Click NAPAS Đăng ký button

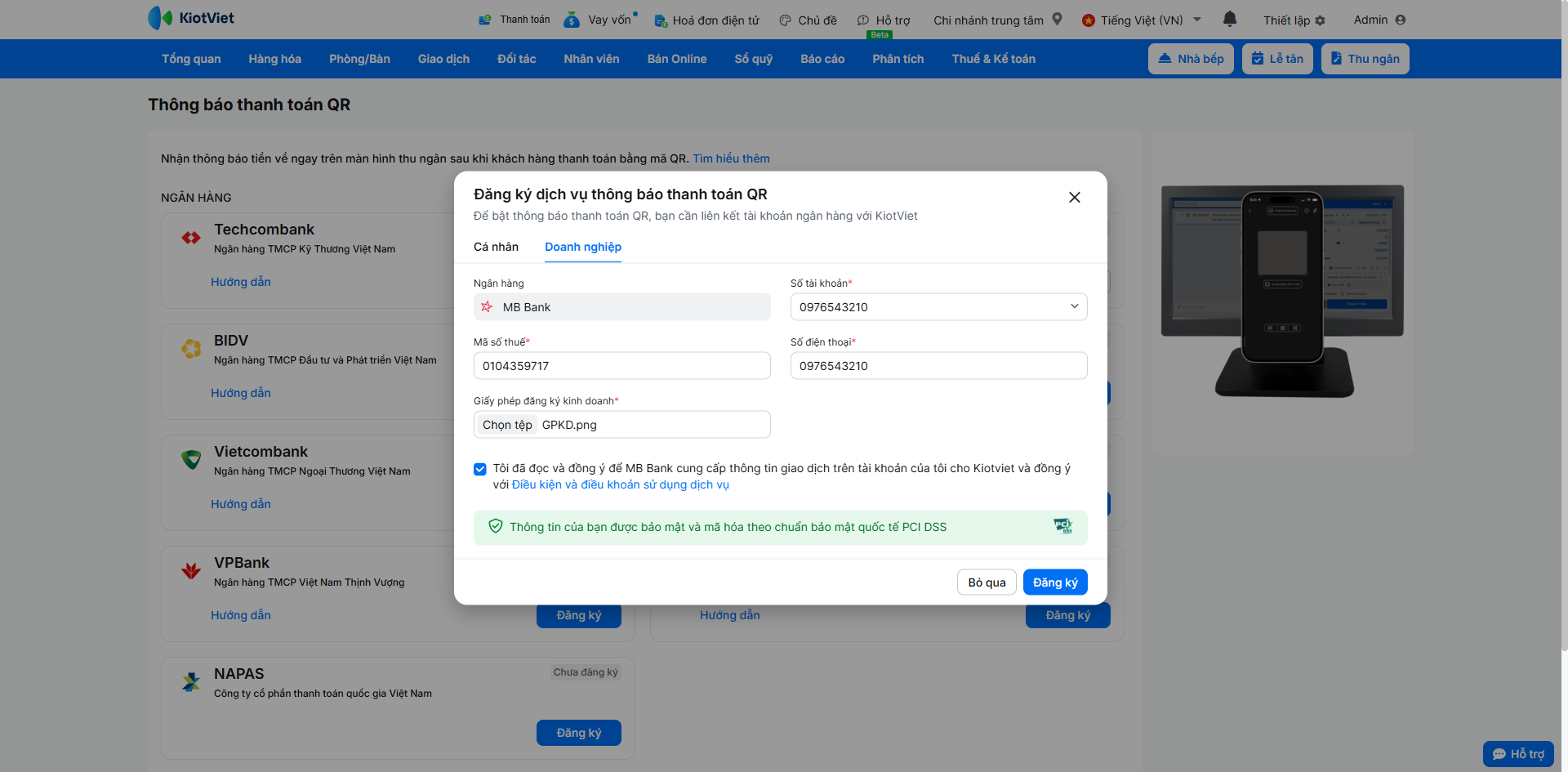[579, 733]
